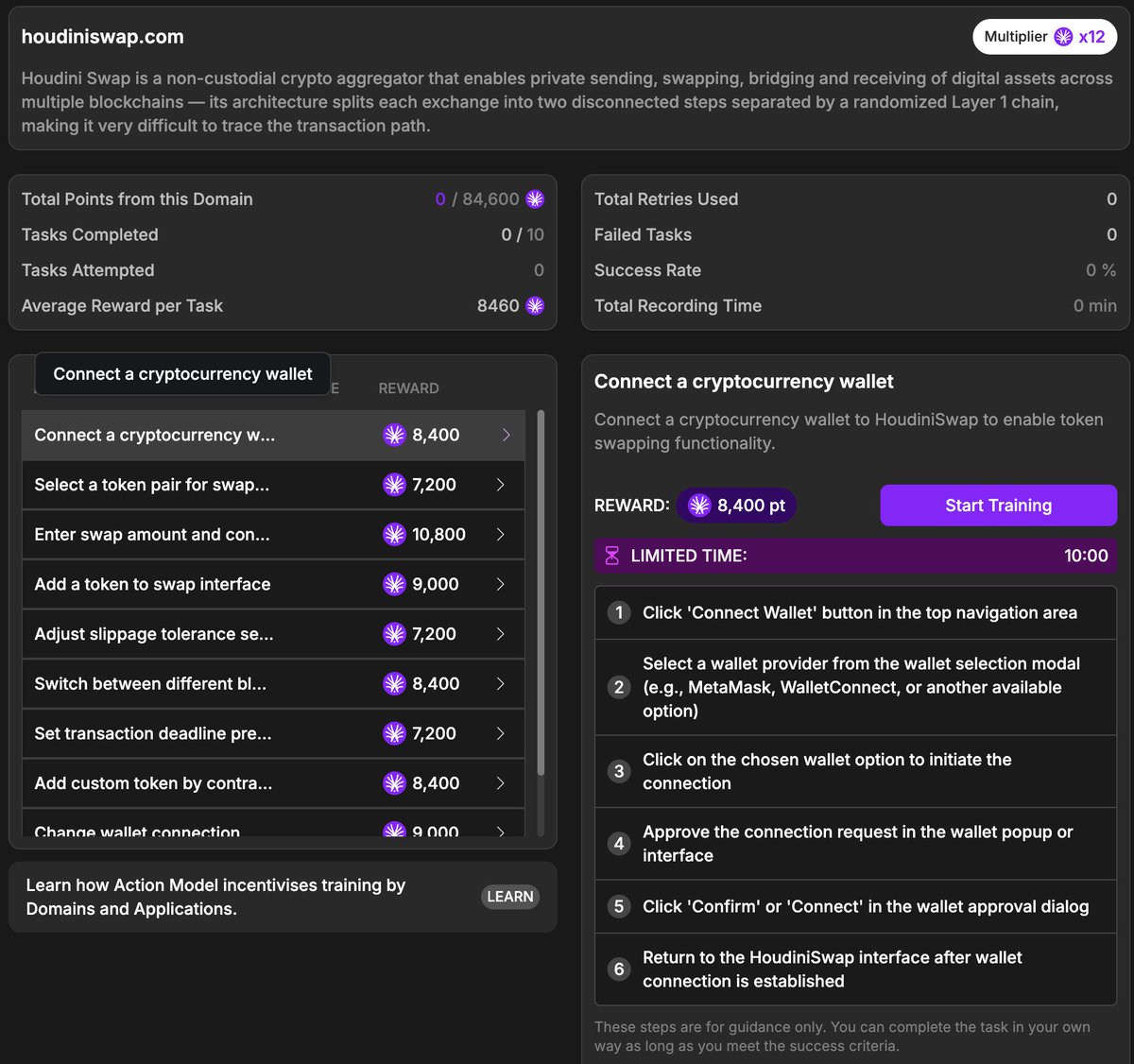Click the 10:00 limited time countdown

point(1086,556)
